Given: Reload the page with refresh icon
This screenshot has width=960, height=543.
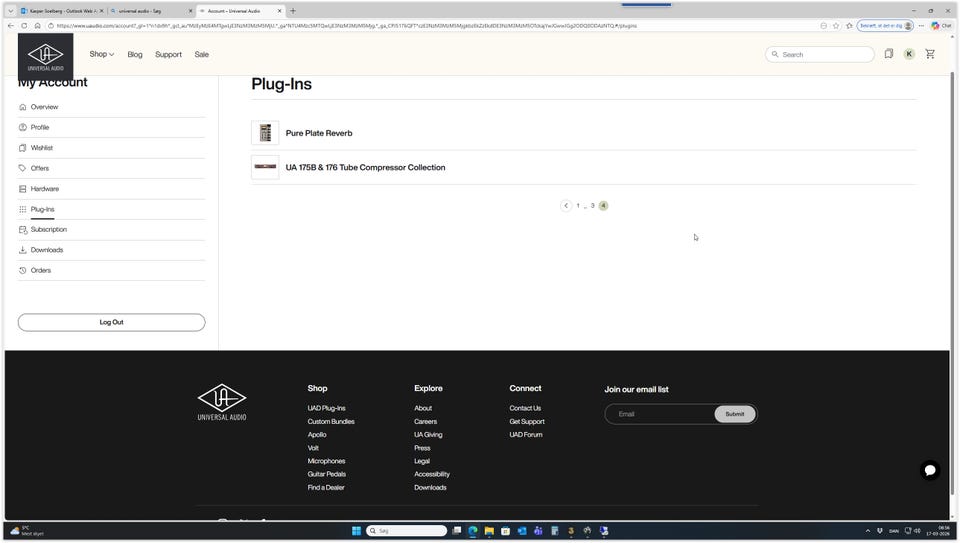Looking at the screenshot, I should click(24, 26).
